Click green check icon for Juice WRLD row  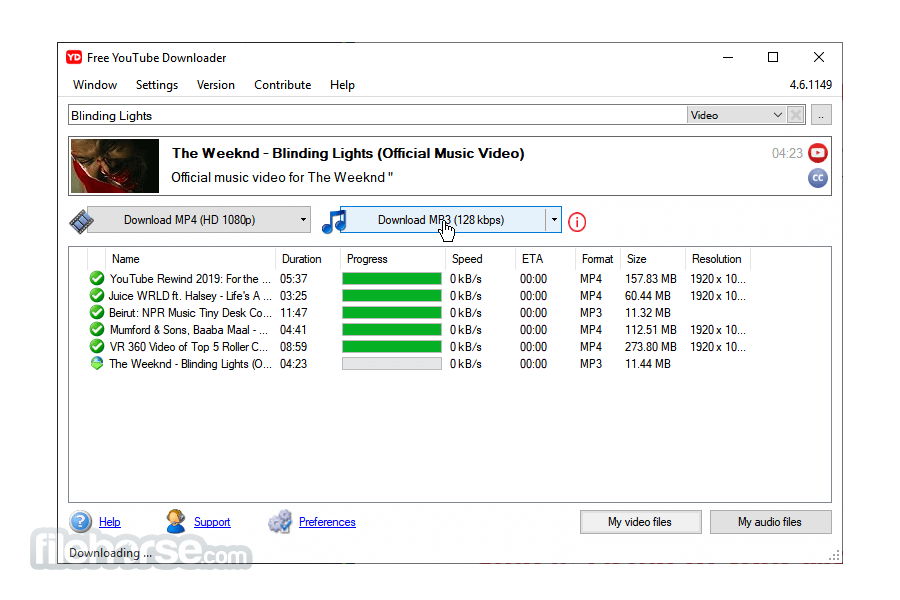pyautogui.click(x=96, y=296)
